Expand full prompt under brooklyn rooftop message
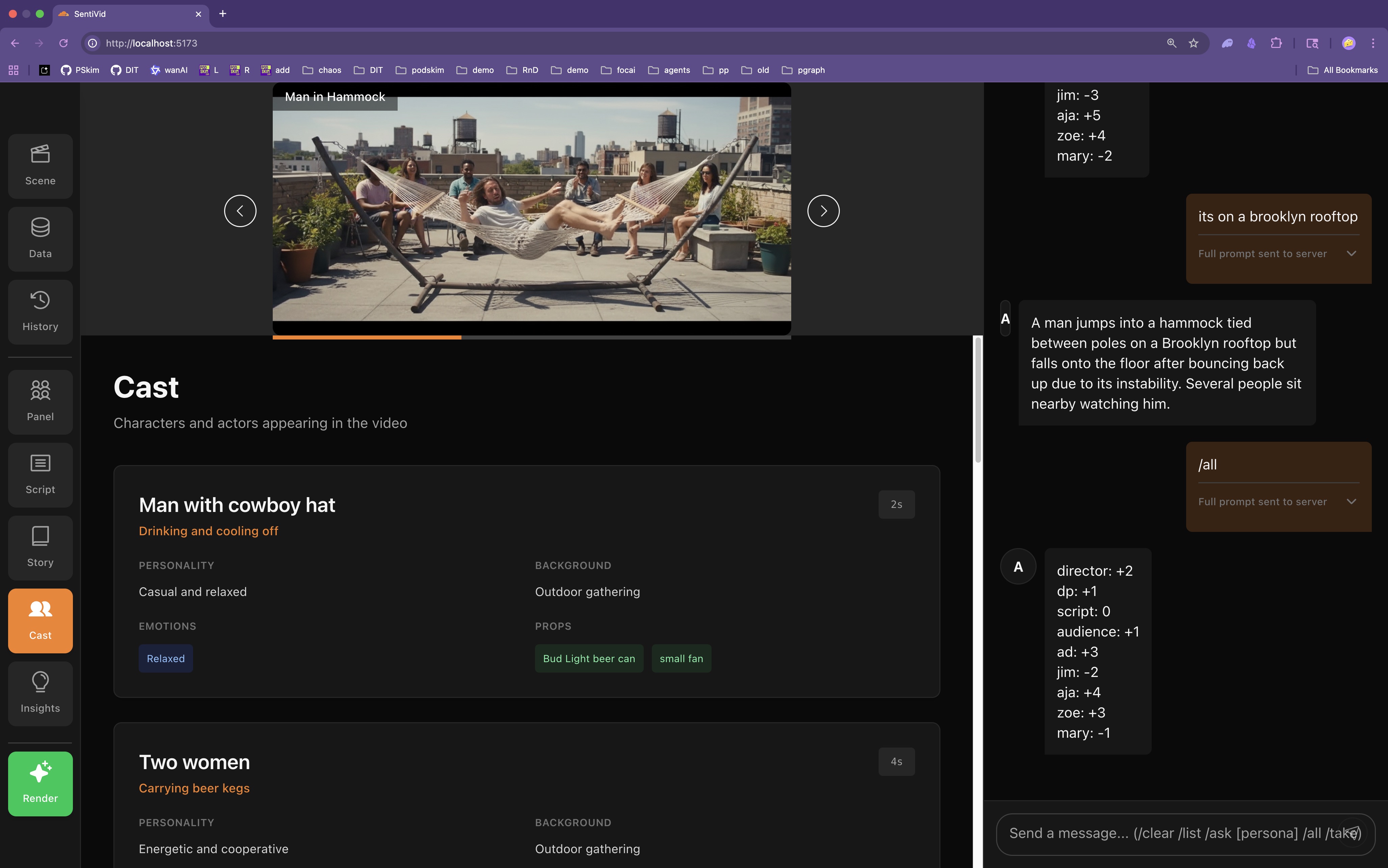 1351,253
